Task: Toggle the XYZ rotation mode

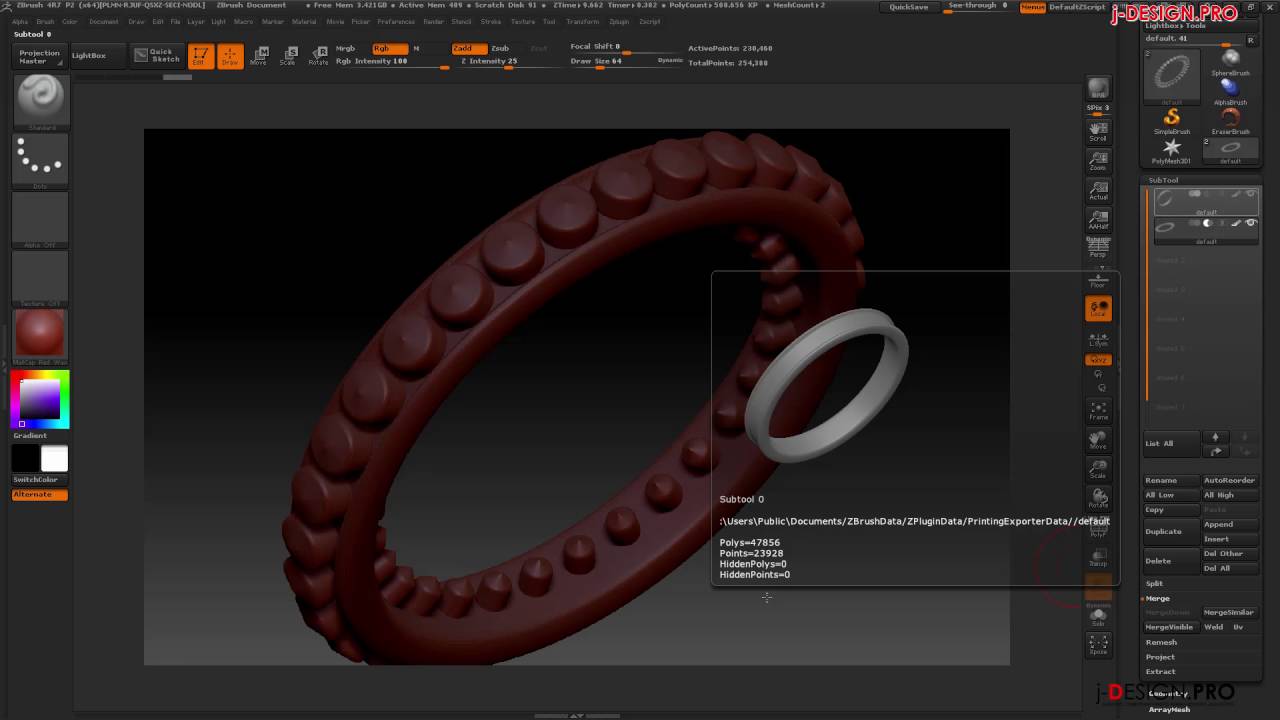Action: click(x=1098, y=359)
